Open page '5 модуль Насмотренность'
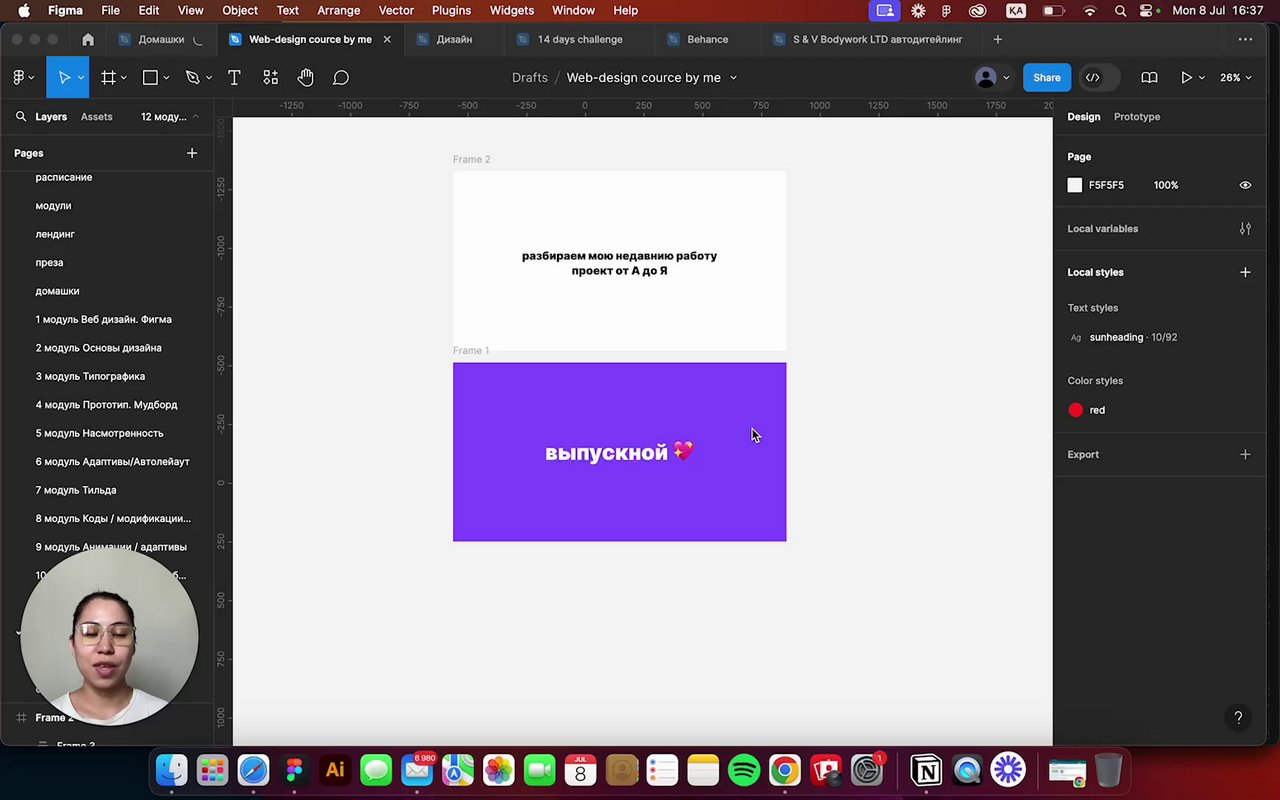1280x800 pixels. click(99, 433)
